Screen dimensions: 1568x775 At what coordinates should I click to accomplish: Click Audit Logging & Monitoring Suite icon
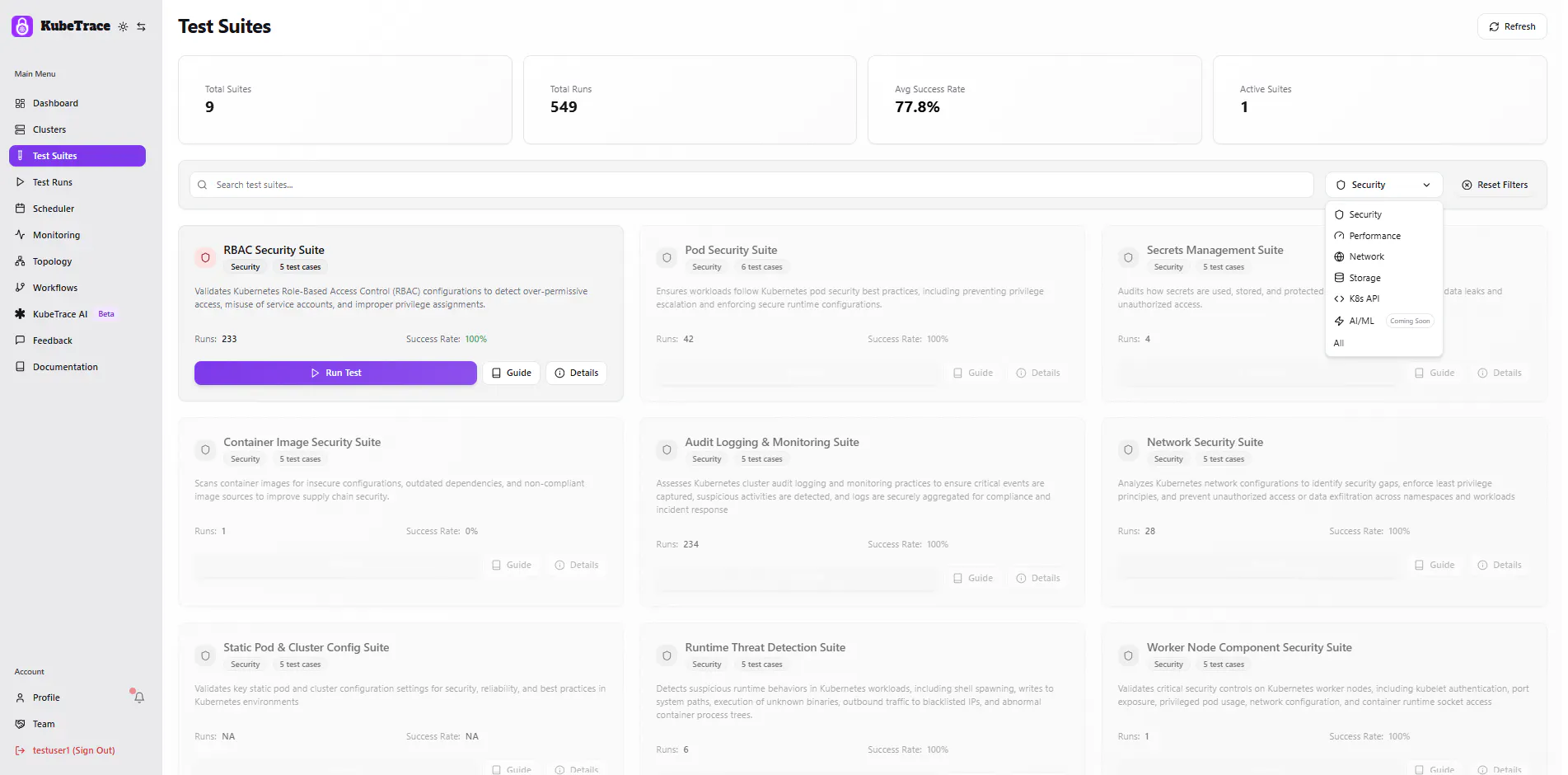(x=667, y=450)
